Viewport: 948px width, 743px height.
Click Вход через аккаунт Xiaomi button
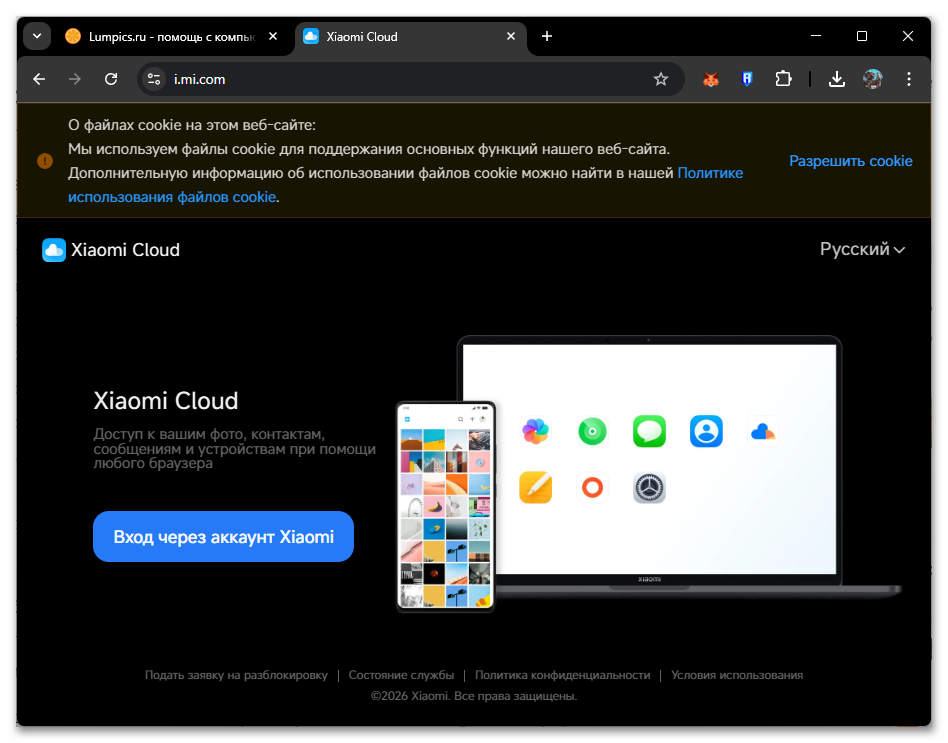[x=223, y=536]
